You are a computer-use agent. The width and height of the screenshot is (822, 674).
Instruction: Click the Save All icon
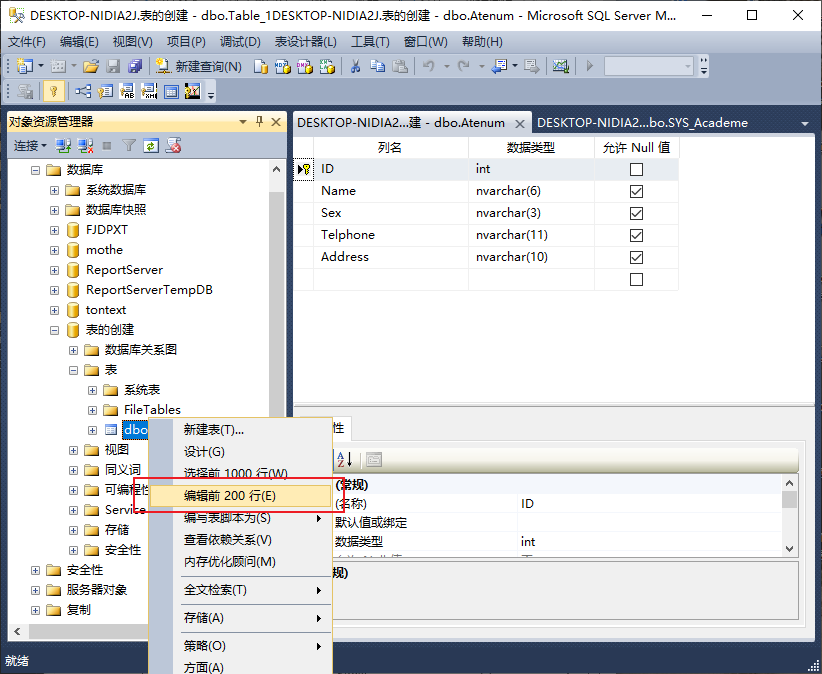point(135,66)
